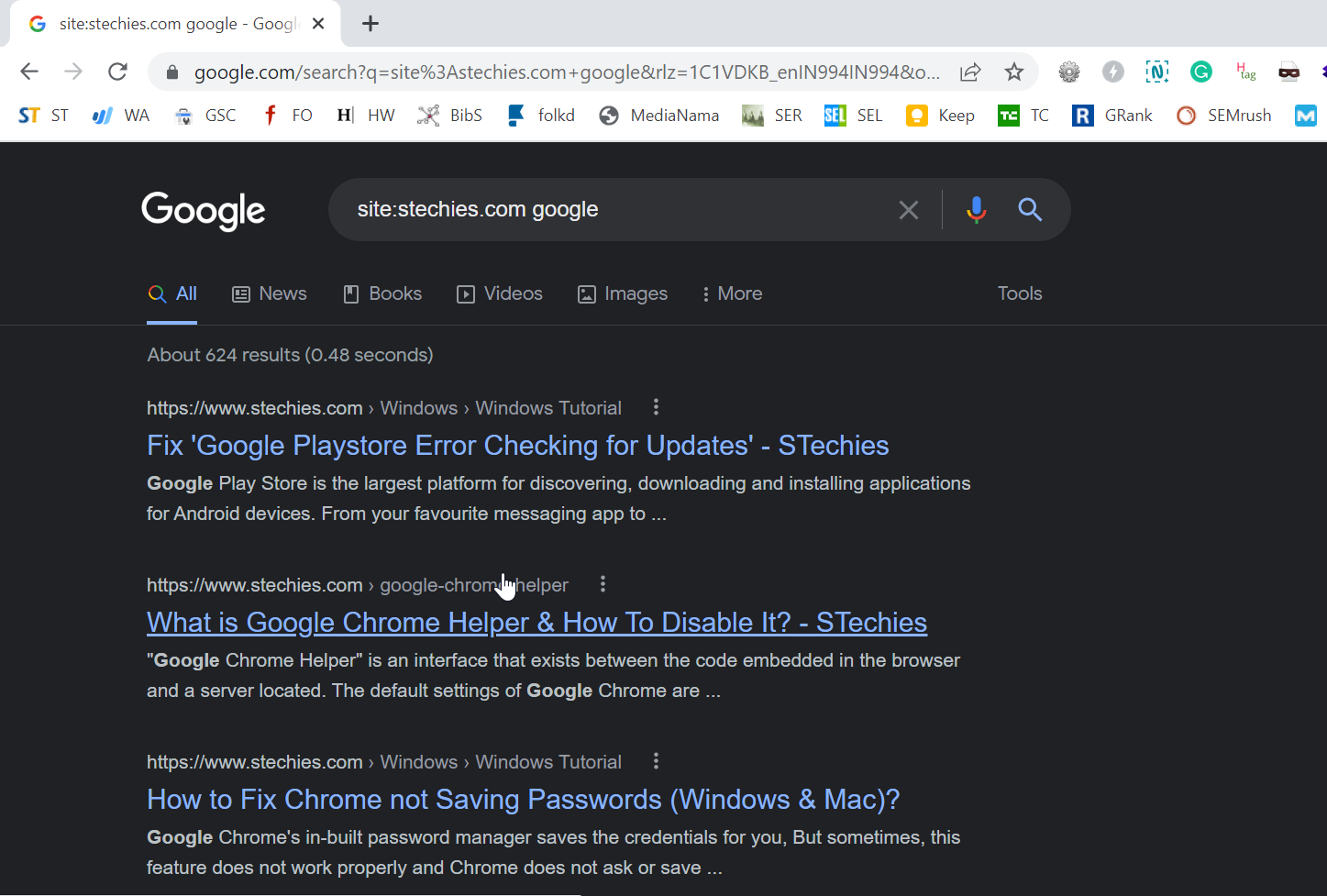Open the Keep bookmark

(940, 116)
